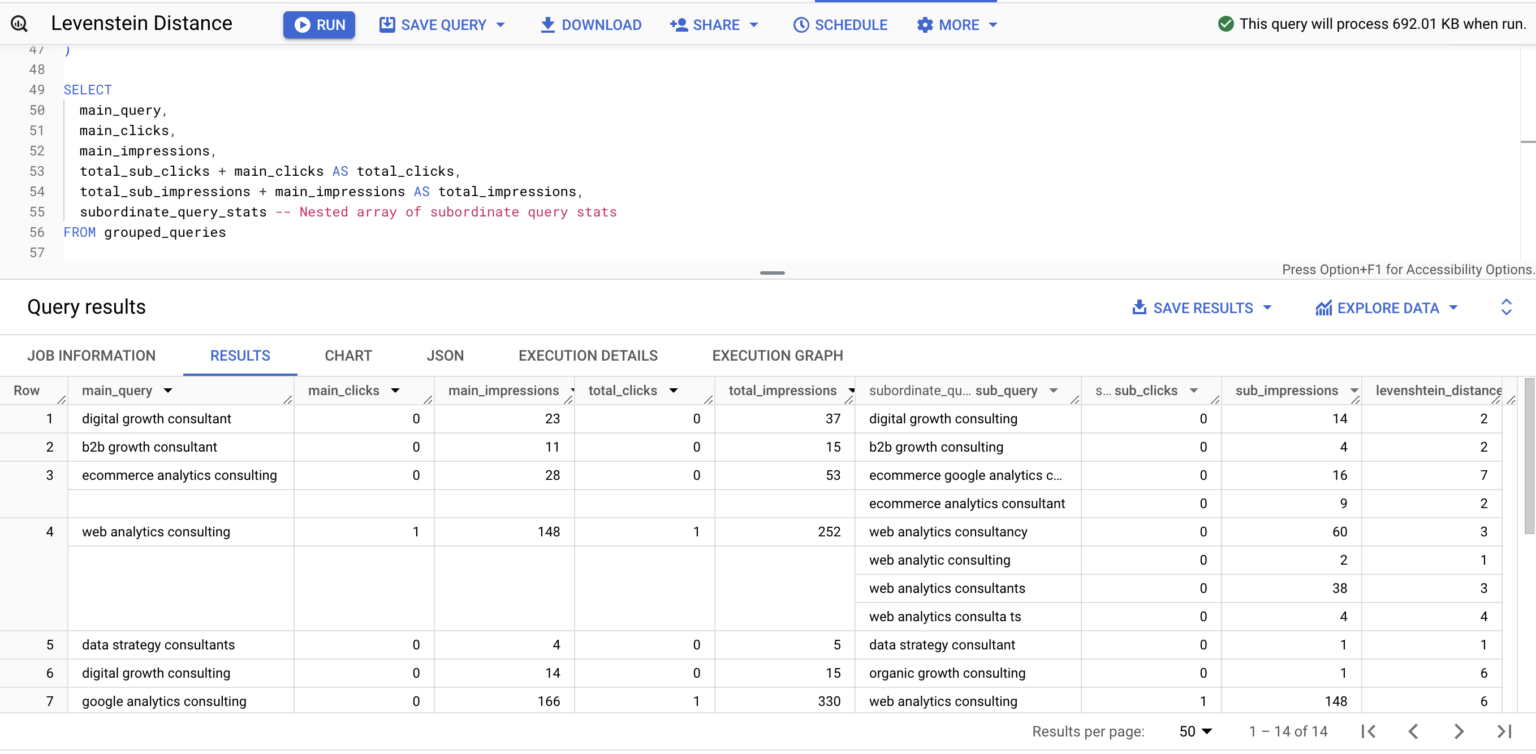Open the More options gear icon
The image size is (1536, 754).
(x=923, y=24)
